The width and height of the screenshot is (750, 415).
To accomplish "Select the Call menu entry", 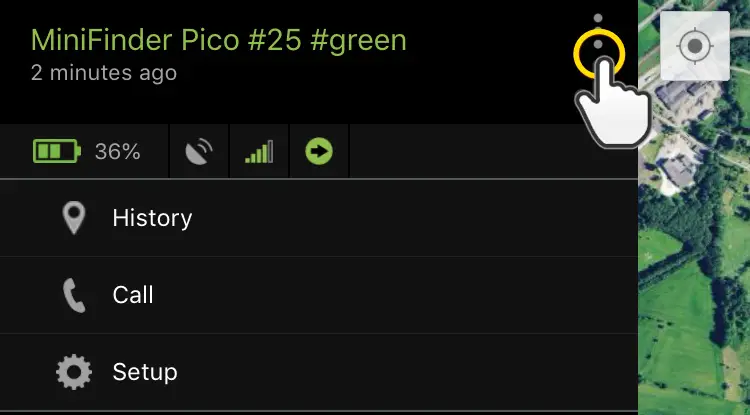I will [x=133, y=295].
